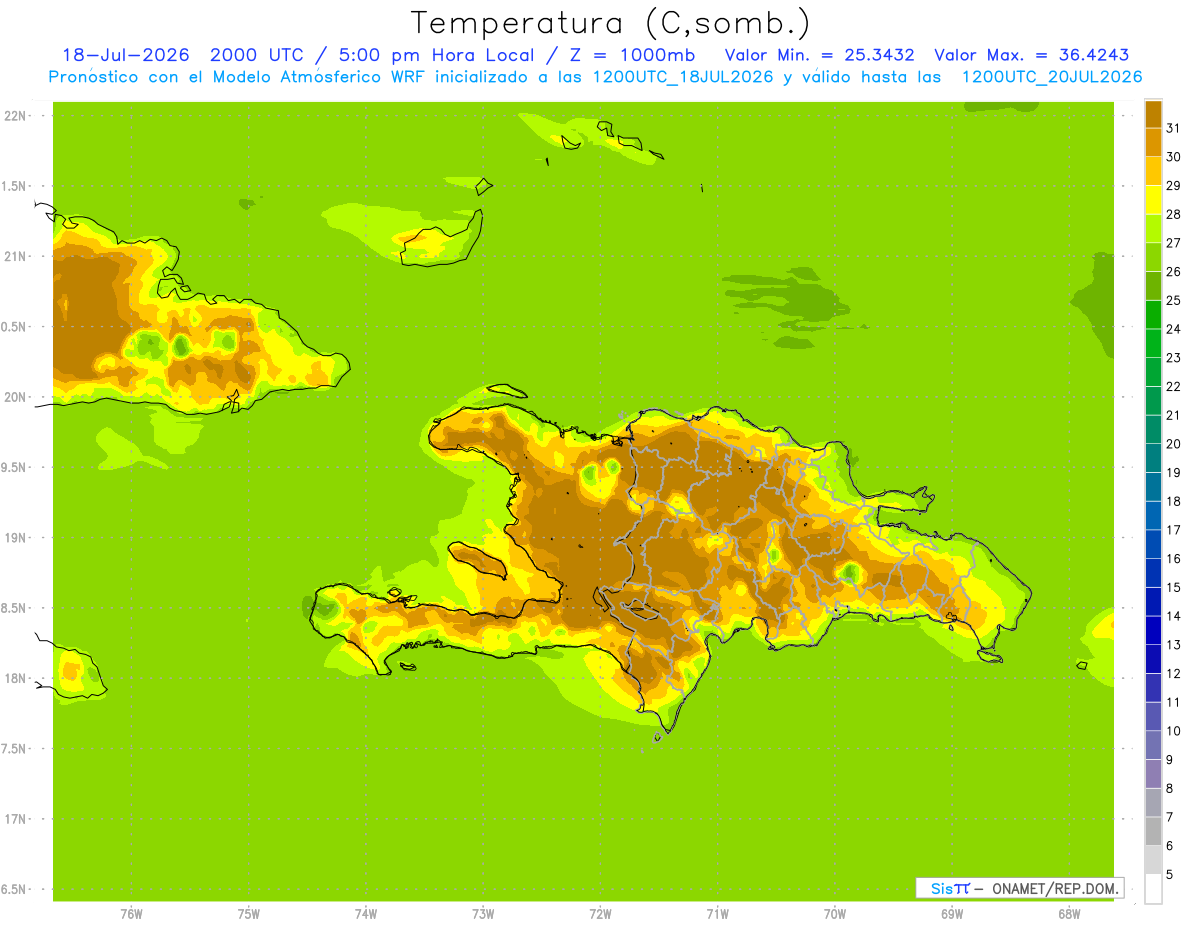Click the 72W longitude axis label
The height and width of the screenshot is (927, 1200).
coord(600,914)
